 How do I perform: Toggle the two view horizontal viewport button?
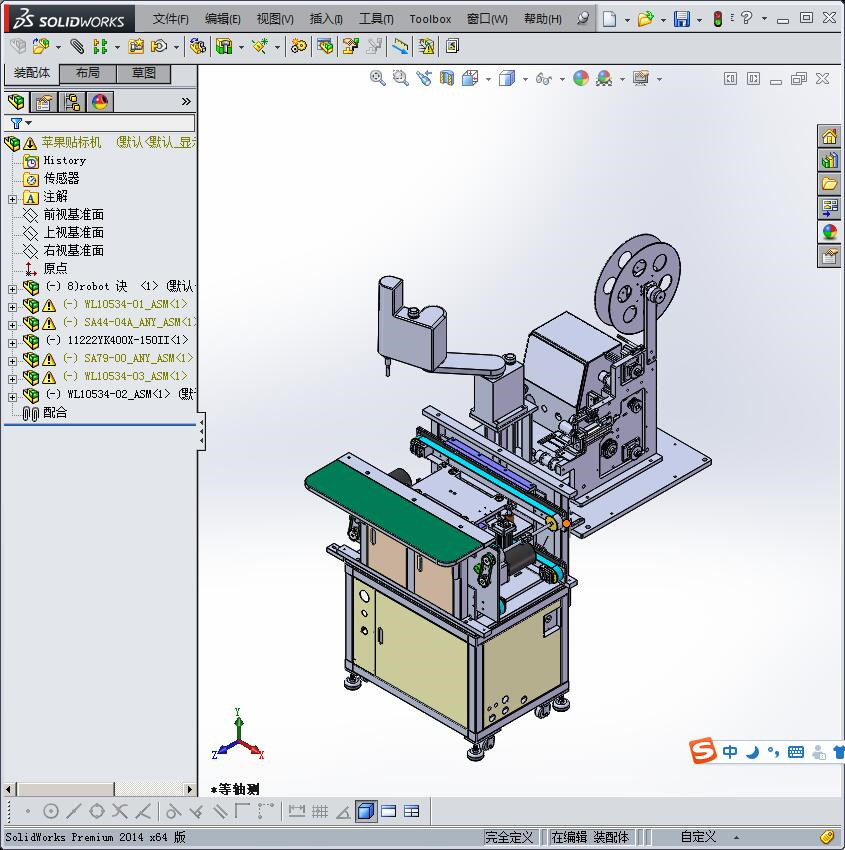click(389, 811)
